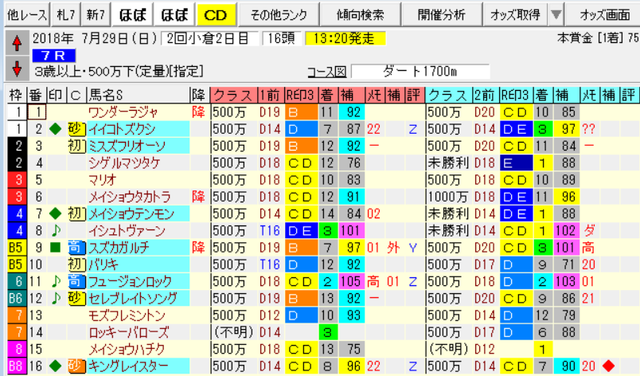Click the red down arrow race navigator
The height and width of the screenshot is (376, 640).
pos(17,68)
